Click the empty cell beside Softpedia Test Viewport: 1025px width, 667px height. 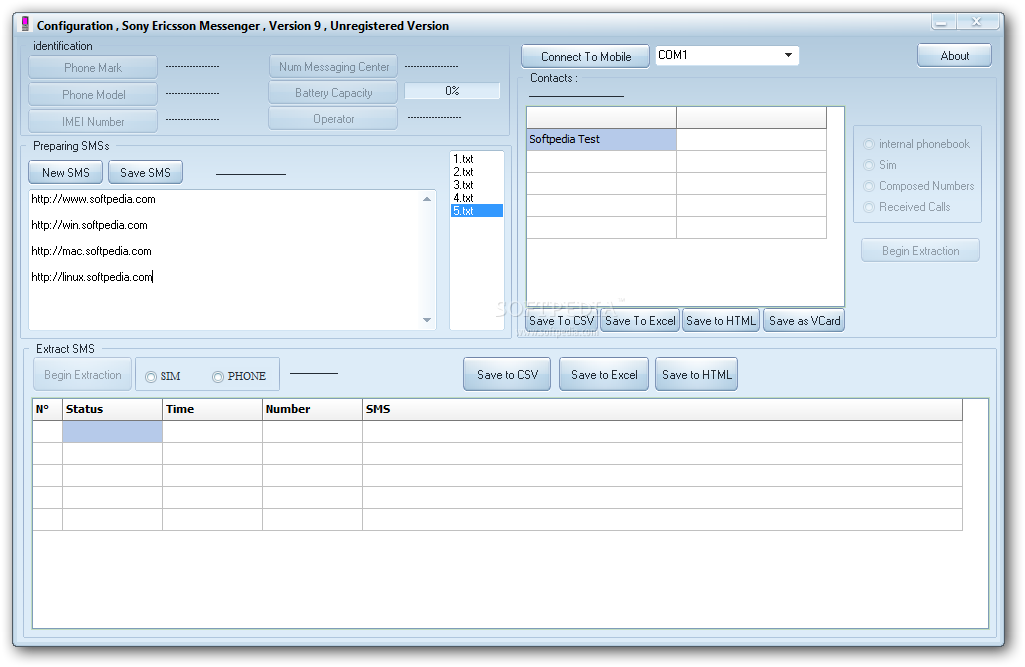tap(751, 139)
